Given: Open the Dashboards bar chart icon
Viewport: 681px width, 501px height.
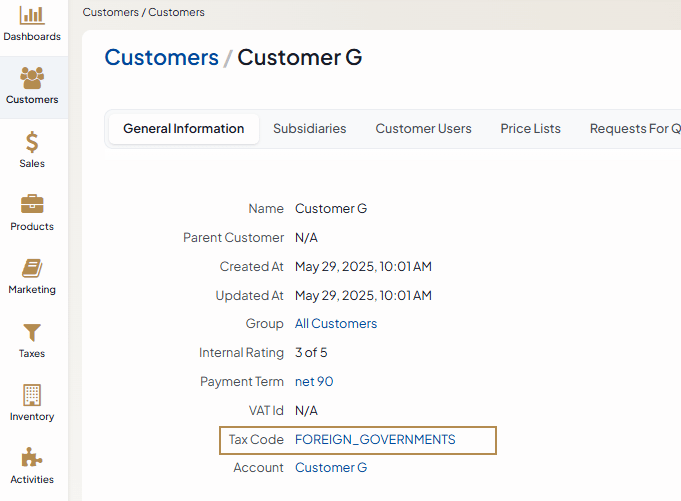Looking at the screenshot, I should pos(32,16).
